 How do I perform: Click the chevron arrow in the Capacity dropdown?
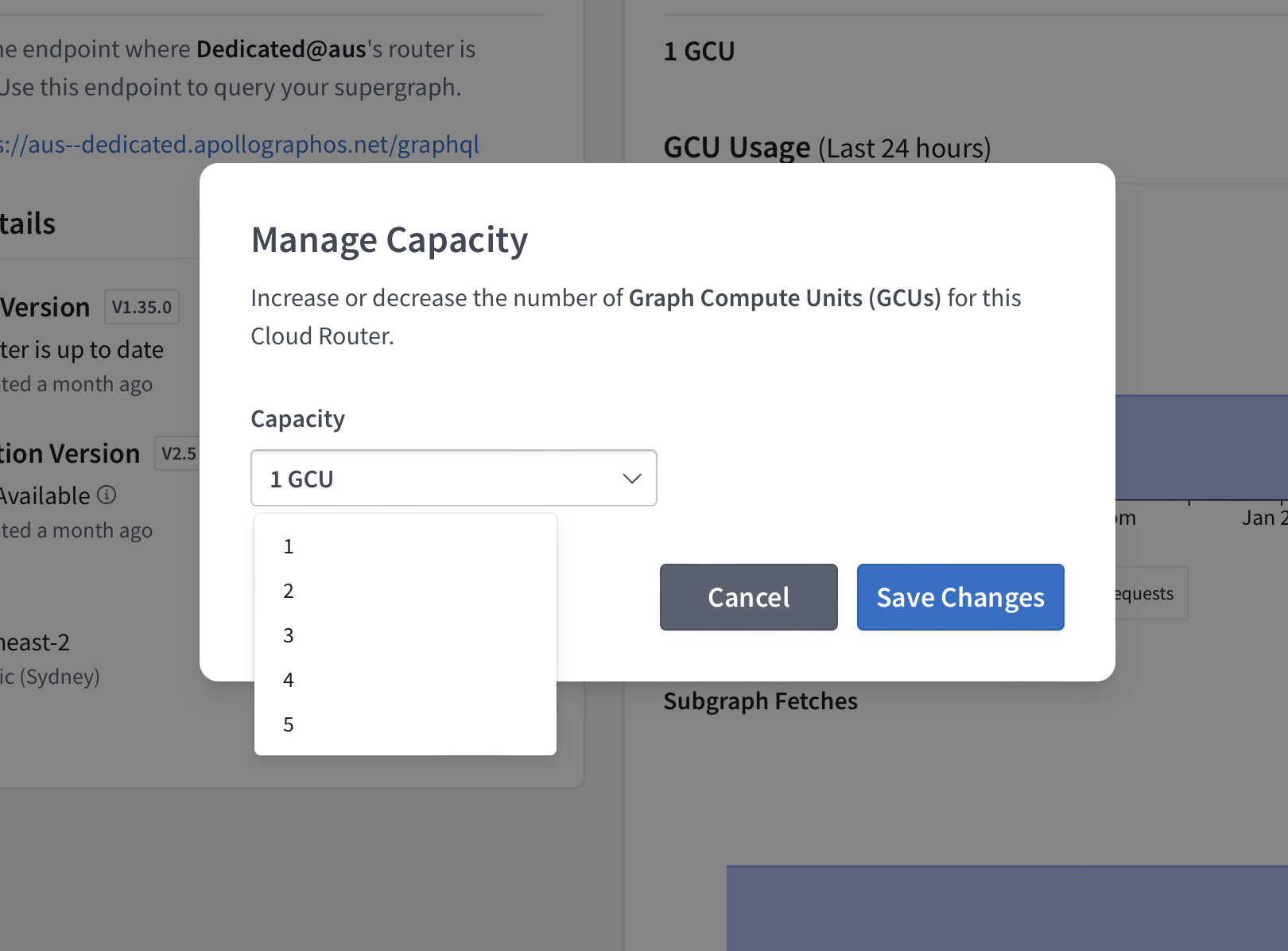tap(631, 479)
